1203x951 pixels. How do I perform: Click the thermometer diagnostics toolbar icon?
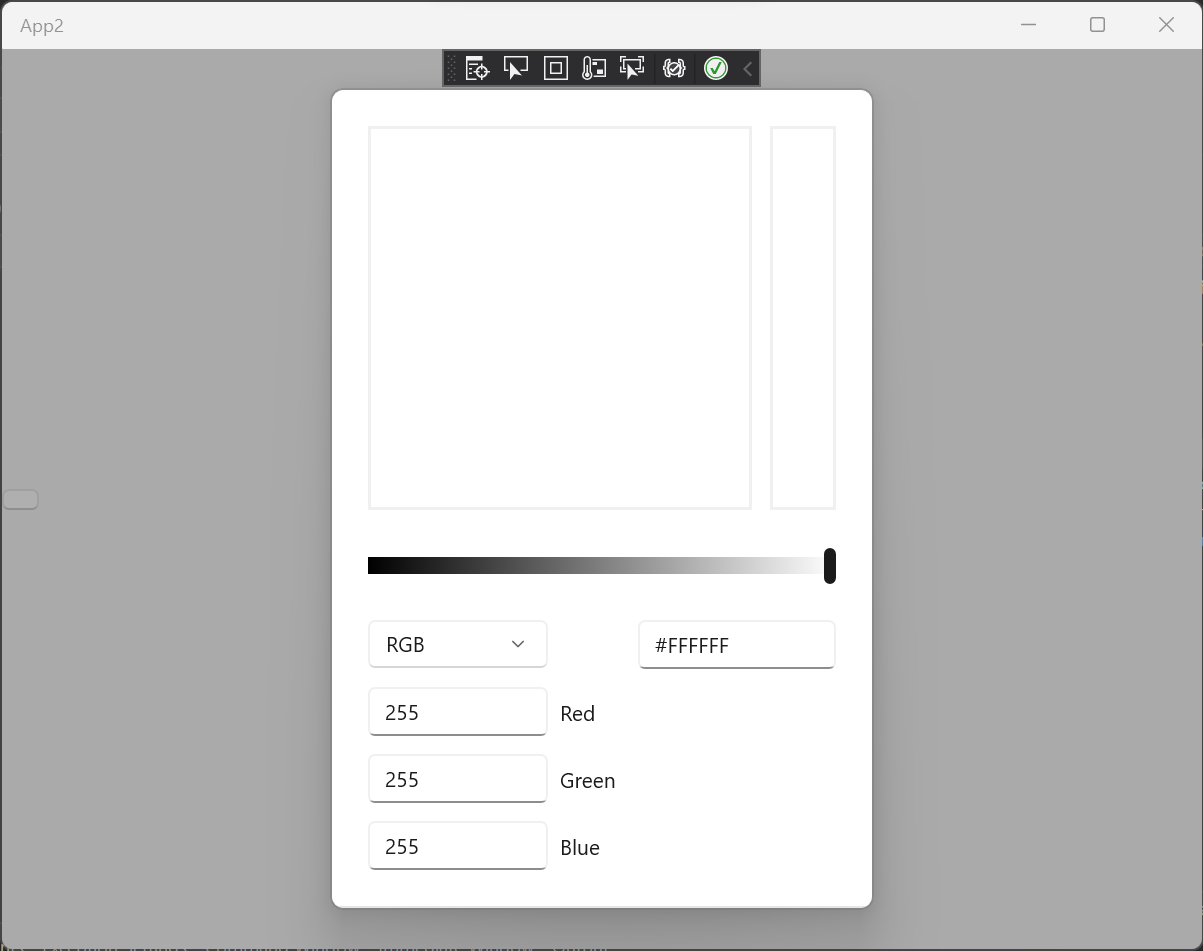pyautogui.click(x=594, y=68)
